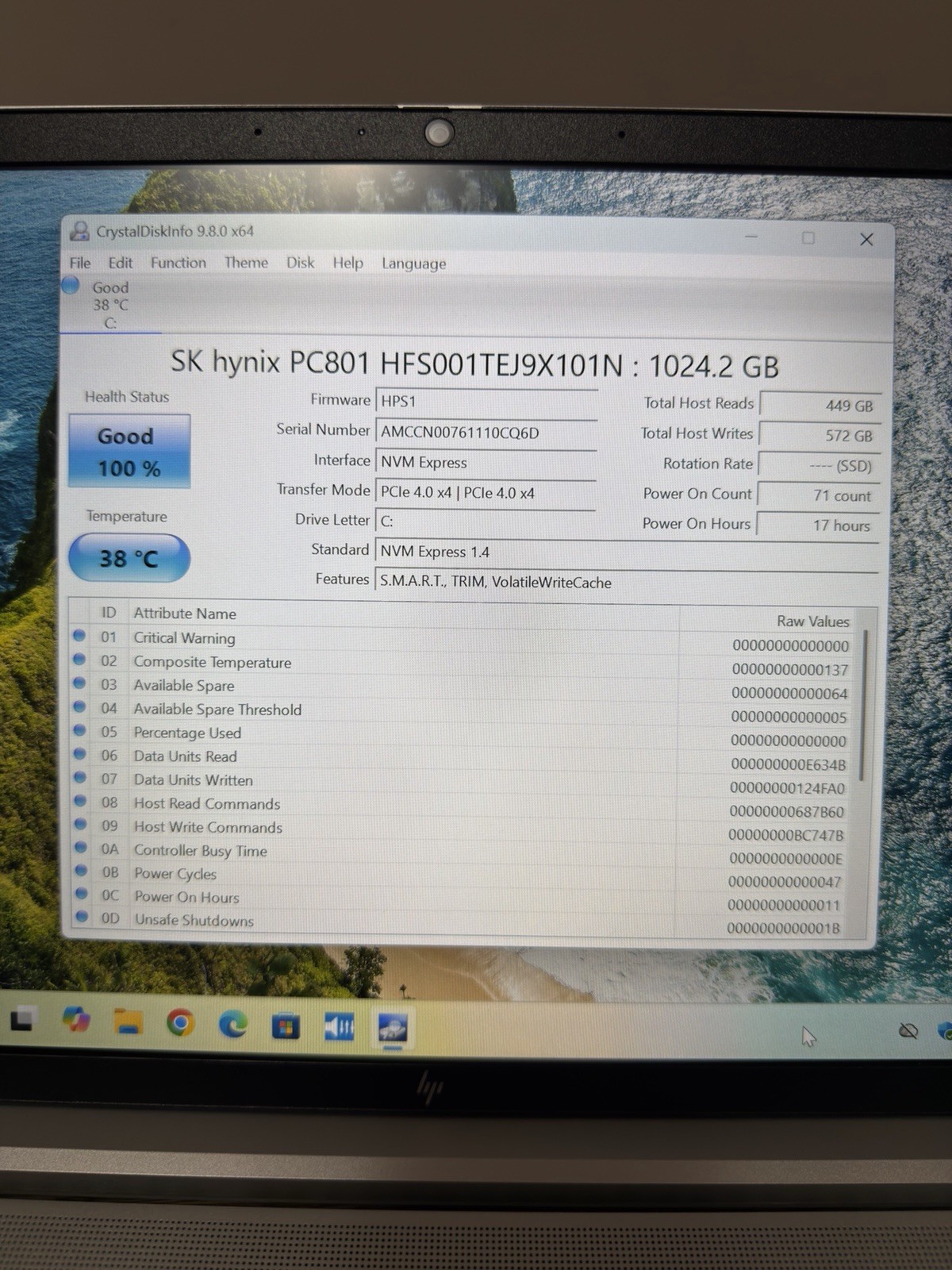Click the Transfer Mode field
952x1270 pixels.
[486, 492]
